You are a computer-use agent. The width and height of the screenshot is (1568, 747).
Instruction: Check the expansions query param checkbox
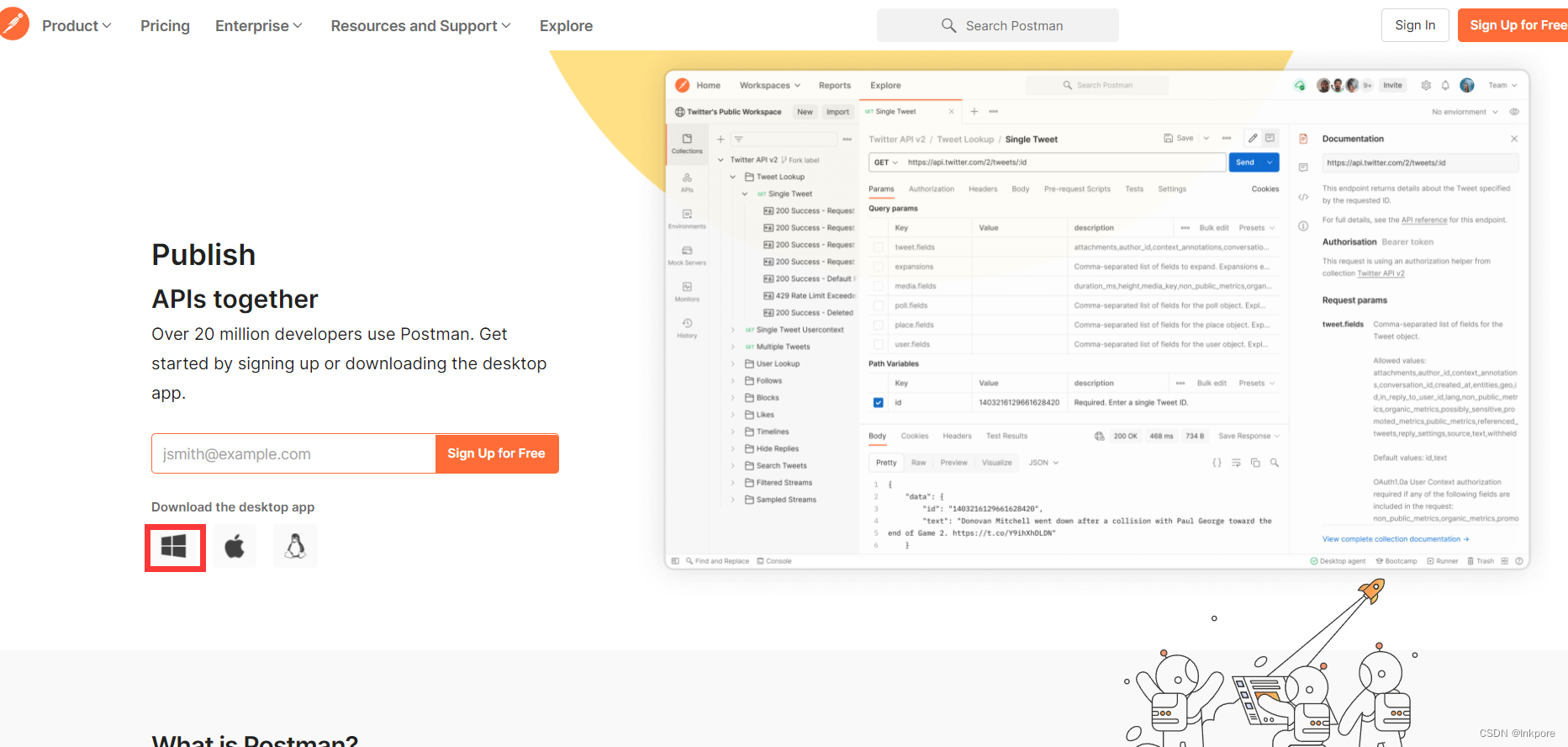(x=879, y=267)
